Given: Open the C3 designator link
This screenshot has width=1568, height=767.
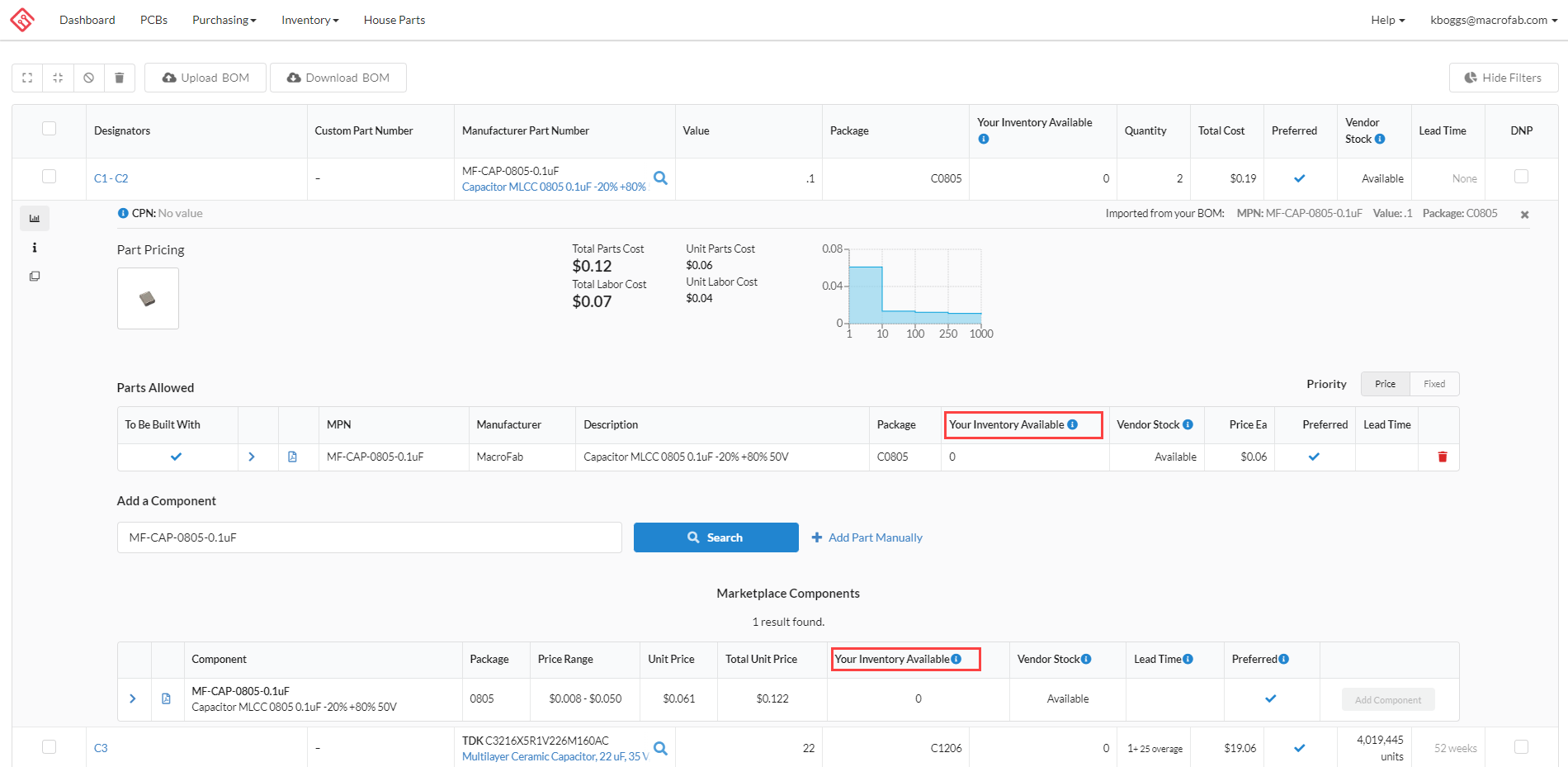Looking at the screenshot, I should (101, 748).
